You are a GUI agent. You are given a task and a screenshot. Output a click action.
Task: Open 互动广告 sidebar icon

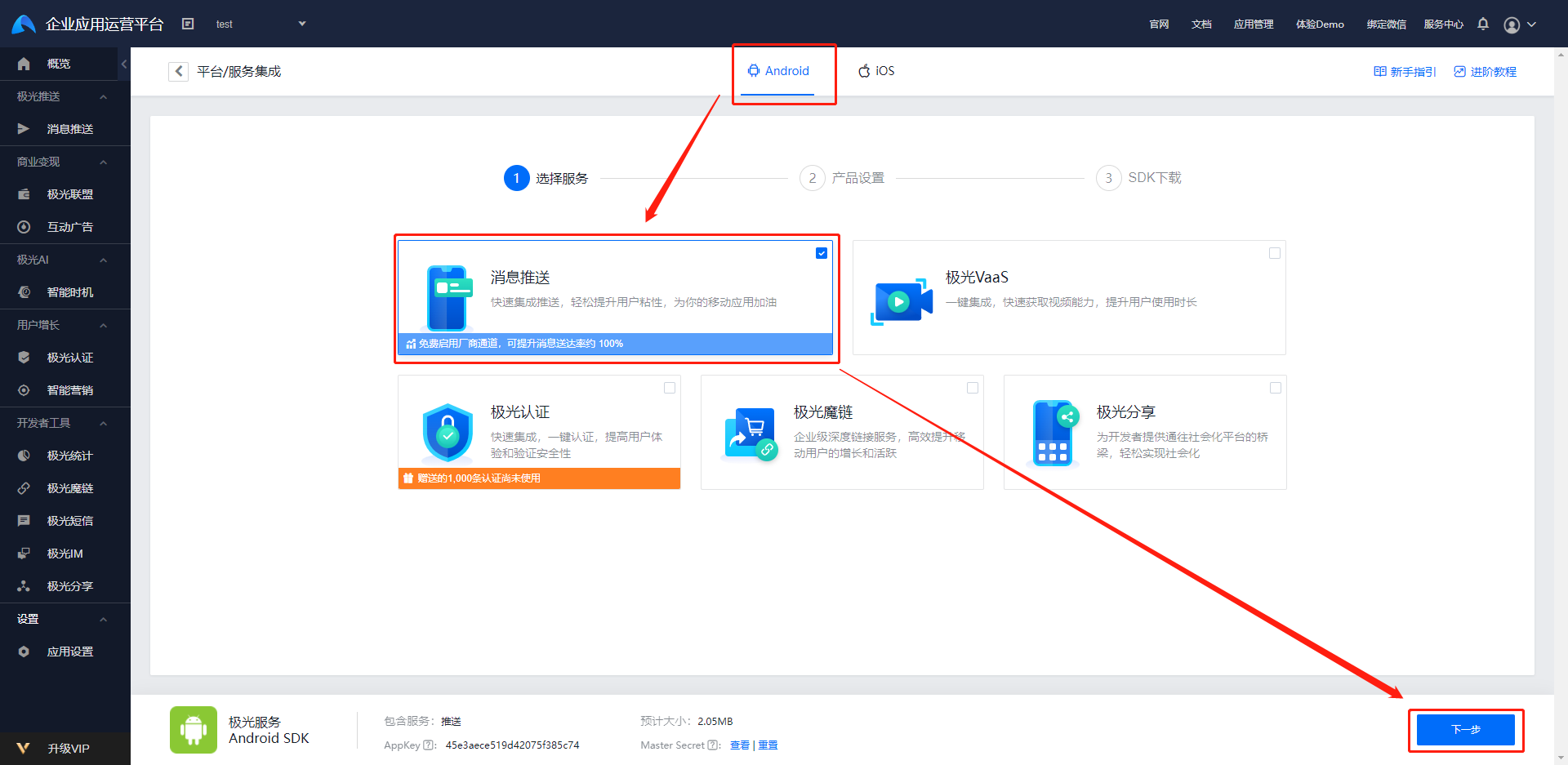(24, 227)
